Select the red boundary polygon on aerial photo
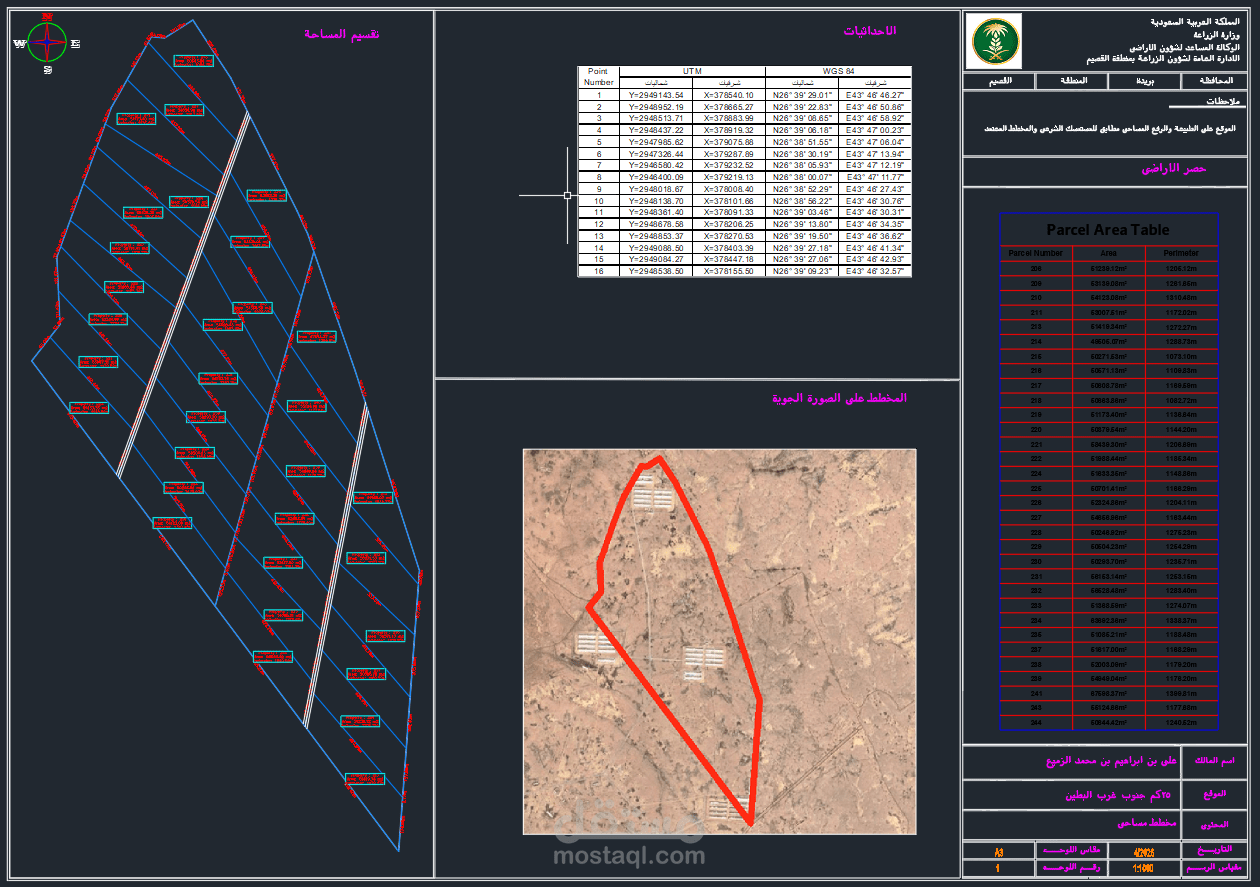 click(x=674, y=640)
